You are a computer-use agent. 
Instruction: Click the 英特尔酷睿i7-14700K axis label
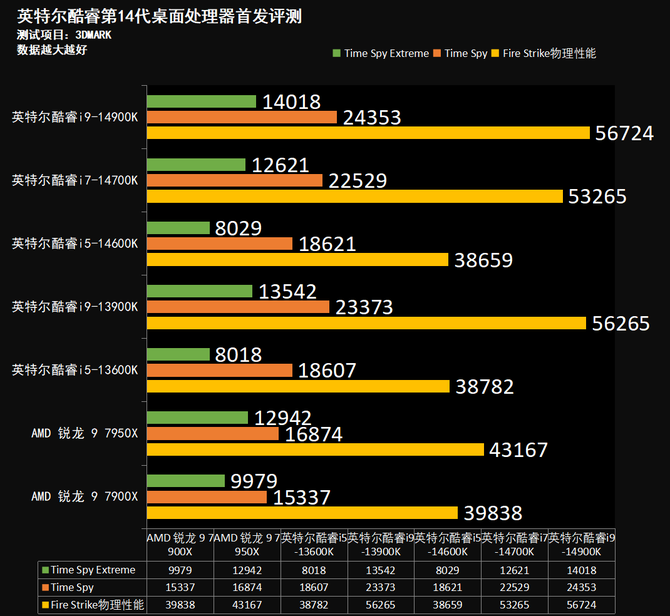point(75,180)
